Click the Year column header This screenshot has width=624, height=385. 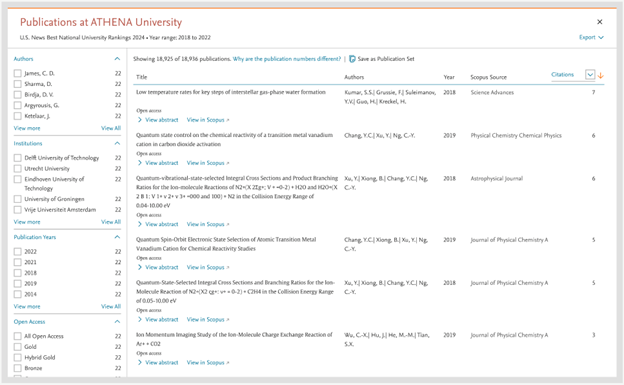(x=449, y=77)
